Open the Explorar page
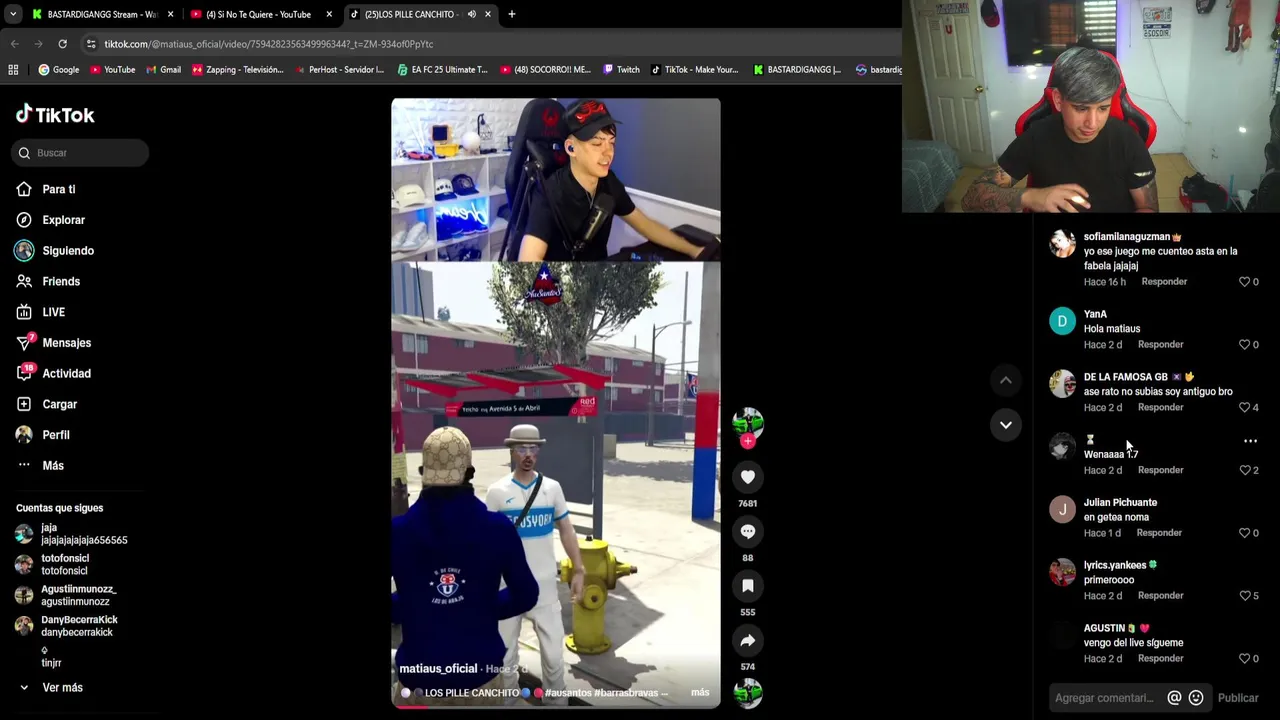Image resolution: width=1280 pixels, height=720 pixels. [63, 220]
